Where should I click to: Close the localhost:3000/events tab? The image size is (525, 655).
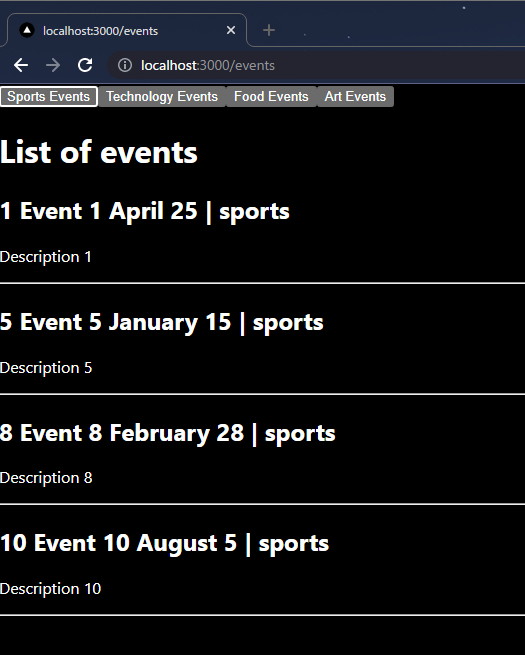point(231,30)
